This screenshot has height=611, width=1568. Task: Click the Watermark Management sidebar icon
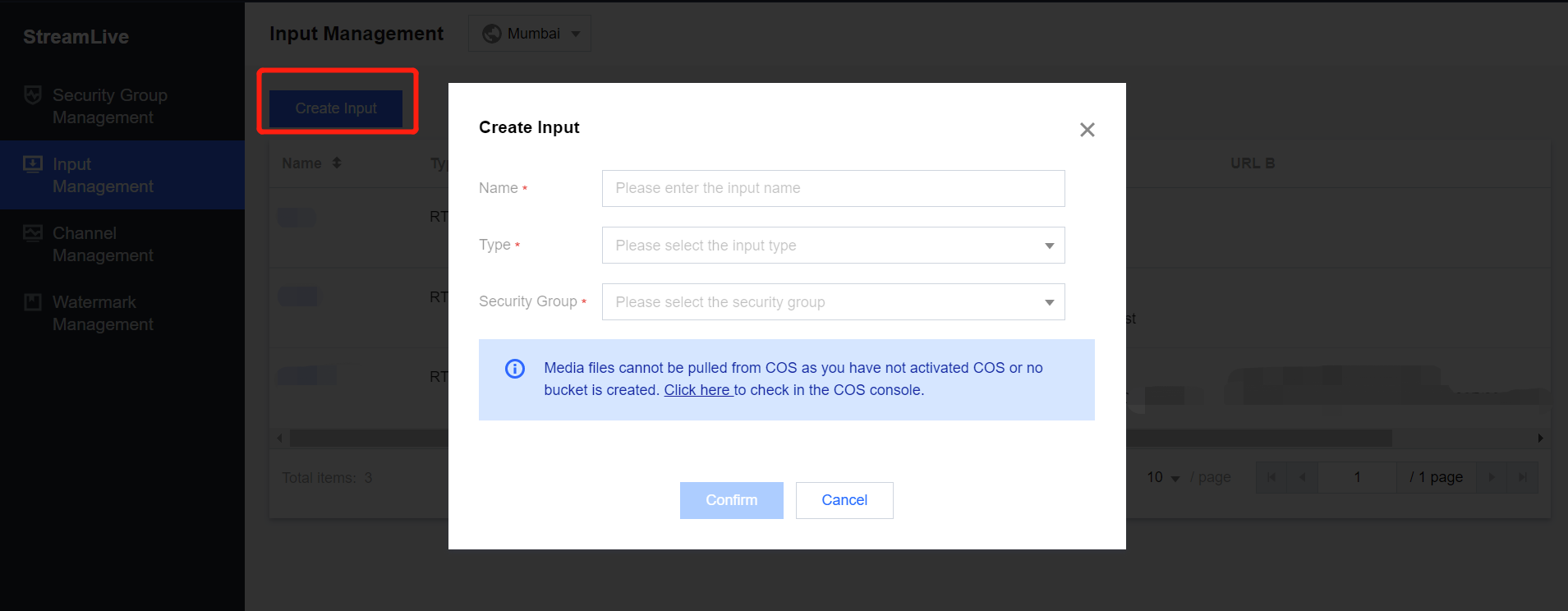[x=33, y=302]
